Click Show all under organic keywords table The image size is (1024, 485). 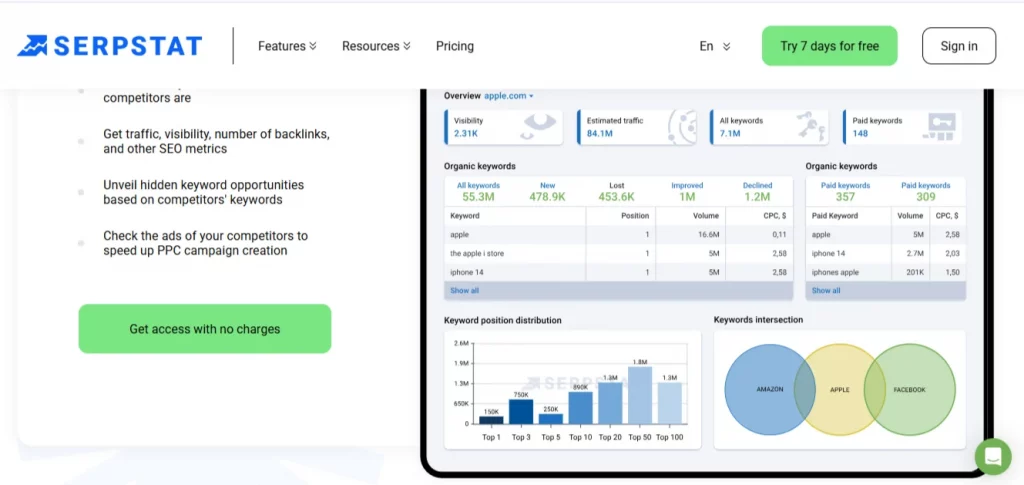(464, 291)
